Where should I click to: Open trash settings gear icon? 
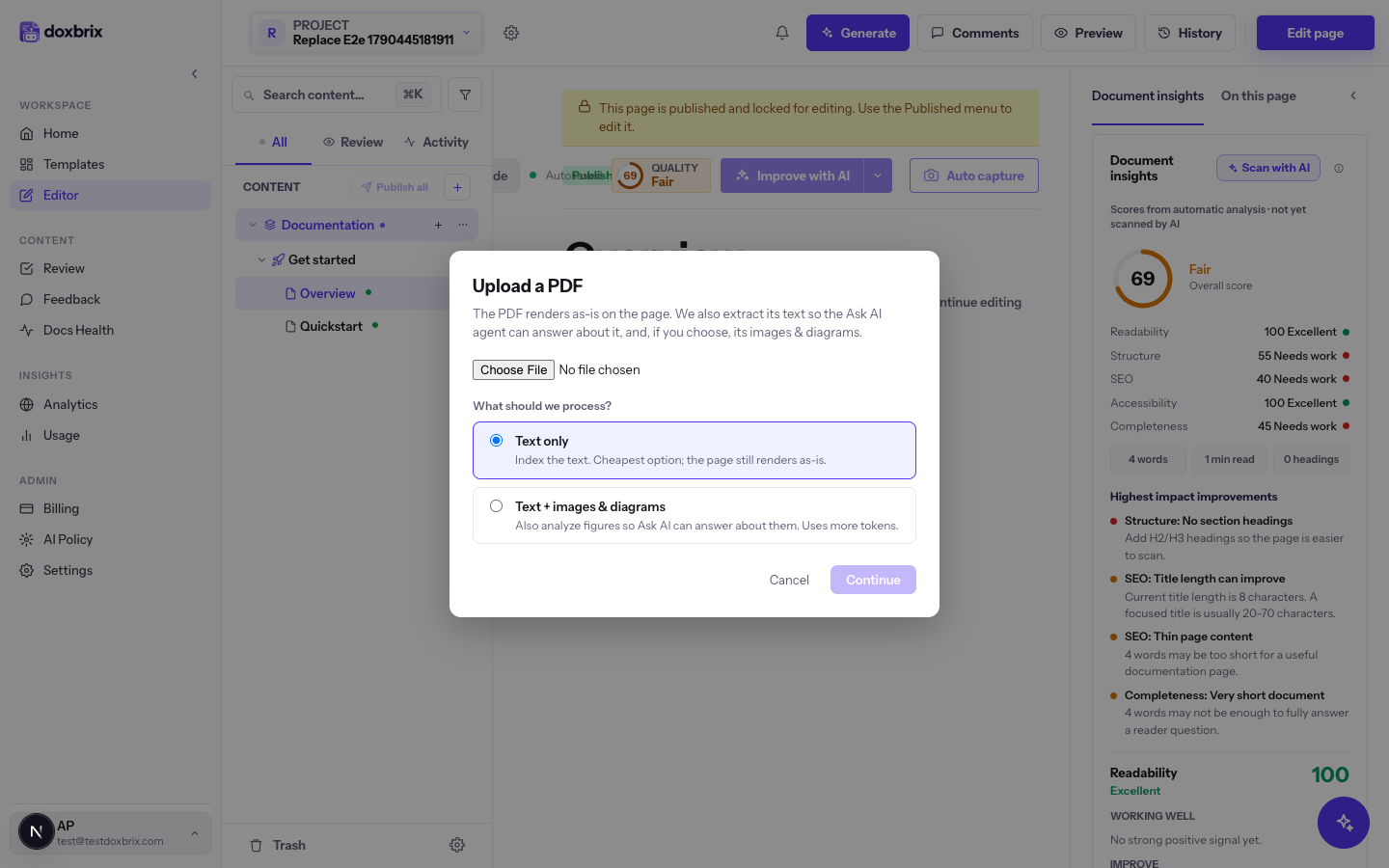click(x=457, y=845)
